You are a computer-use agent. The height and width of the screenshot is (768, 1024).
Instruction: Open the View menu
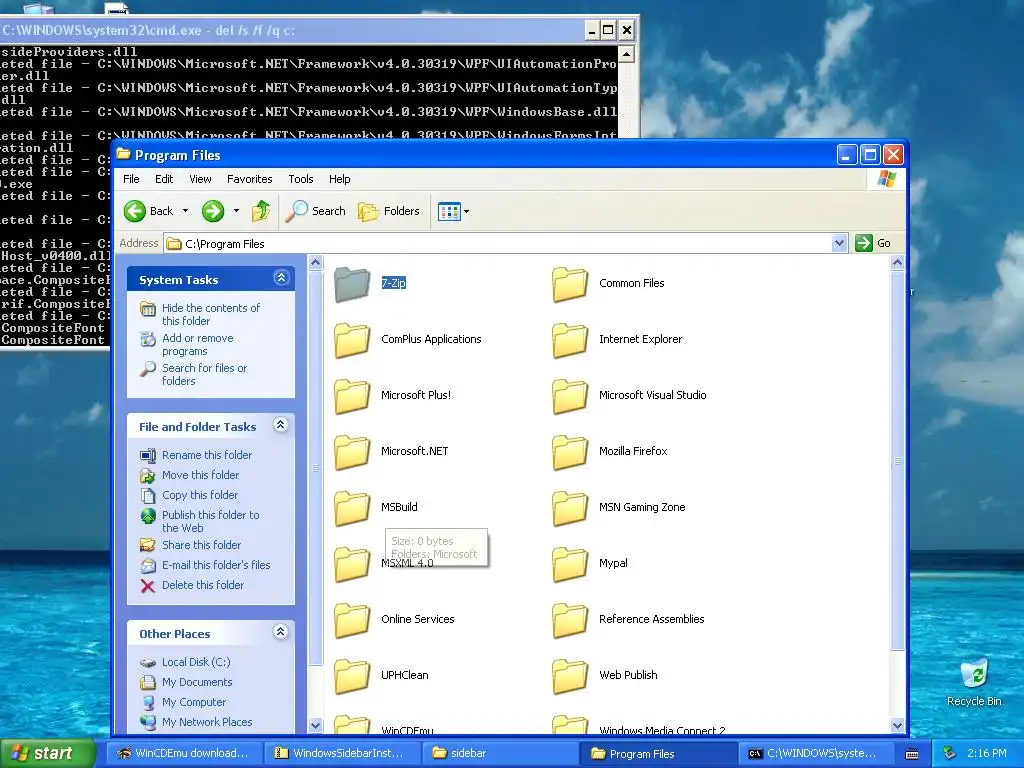tap(200, 179)
